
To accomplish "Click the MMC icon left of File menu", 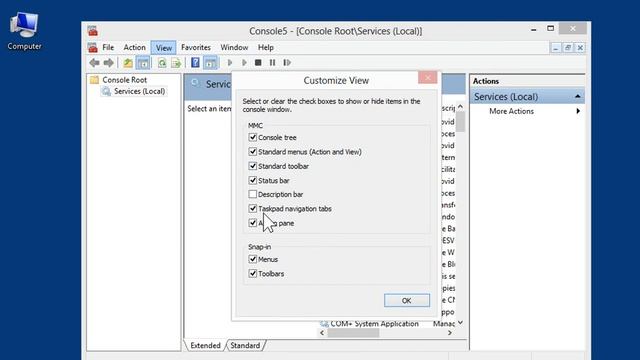I will 93,47.
